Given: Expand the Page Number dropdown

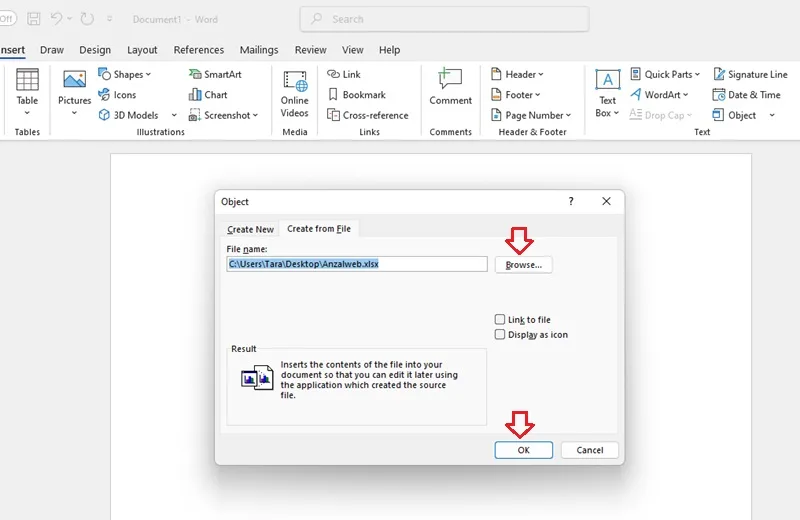Looking at the screenshot, I should click(531, 115).
